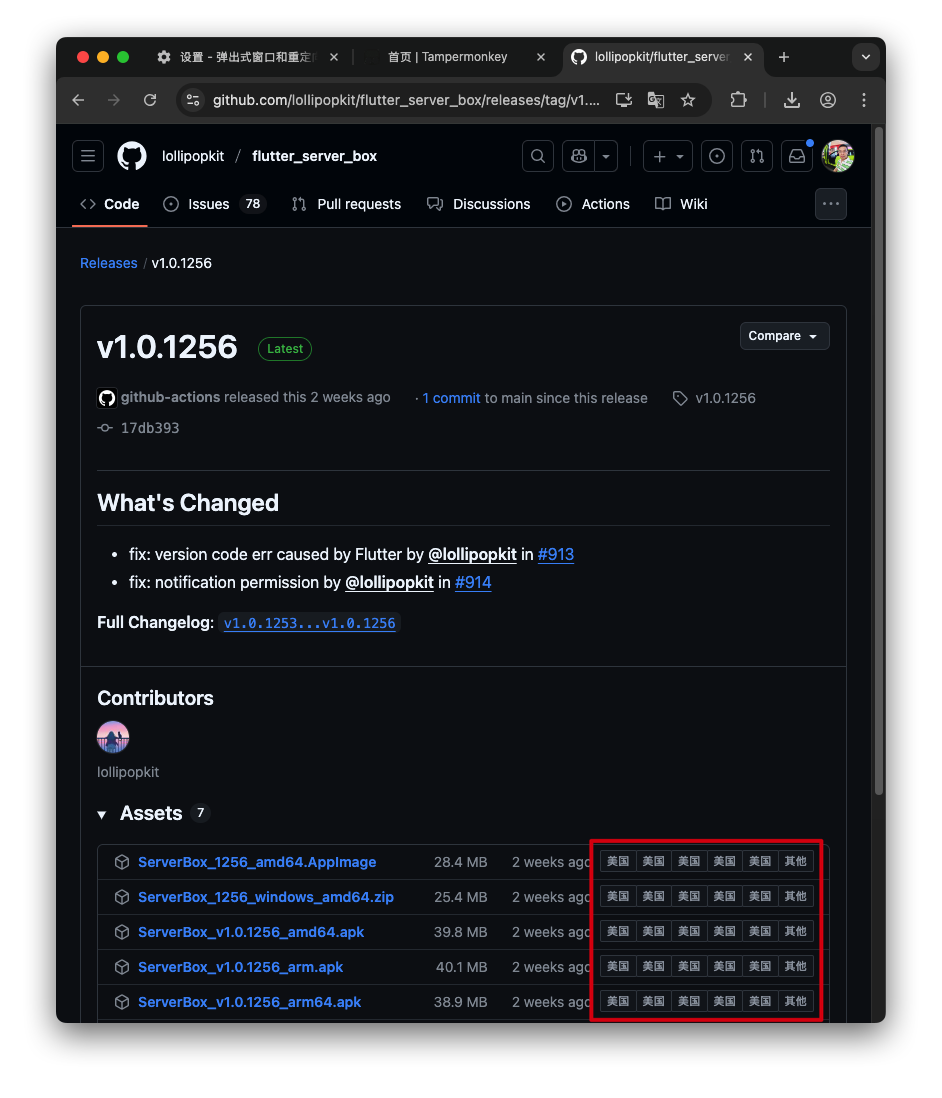This screenshot has width=942, height=1098.
Task: Open the issues icon in header
Action: click(x=716, y=156)
